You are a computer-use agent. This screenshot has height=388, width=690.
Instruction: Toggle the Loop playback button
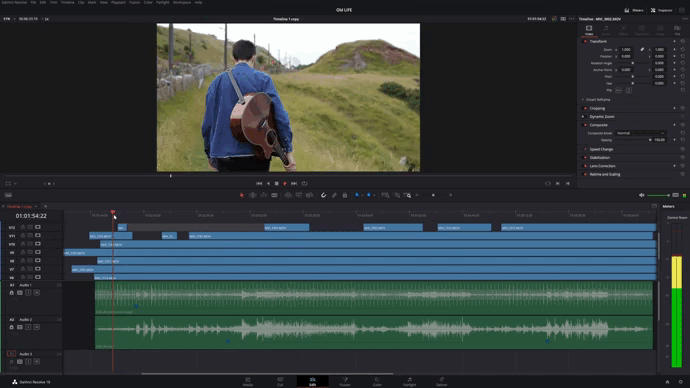click(304, 183)
